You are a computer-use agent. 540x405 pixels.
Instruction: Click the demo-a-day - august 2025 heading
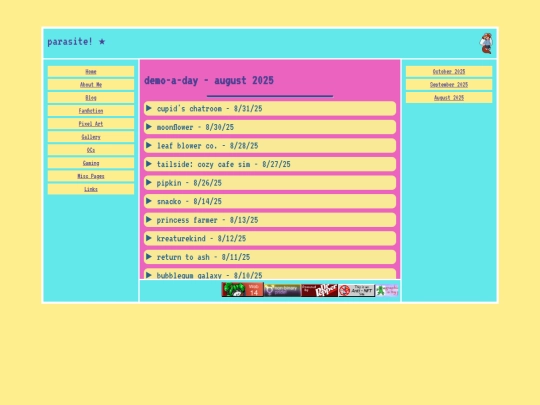point(209,81)
